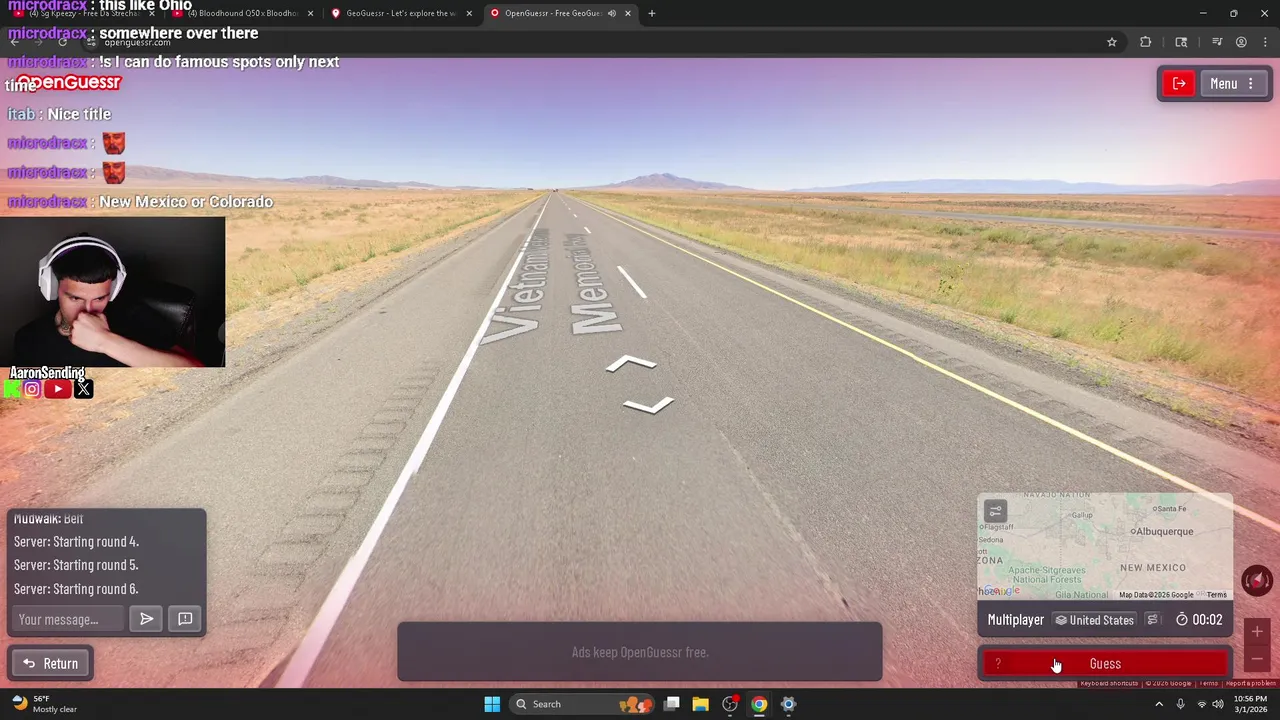Viewport: 1280px width, 720px height.
Task: Click the Ads keep OpenGuessr free banner
Action: [x=640, y=652]
